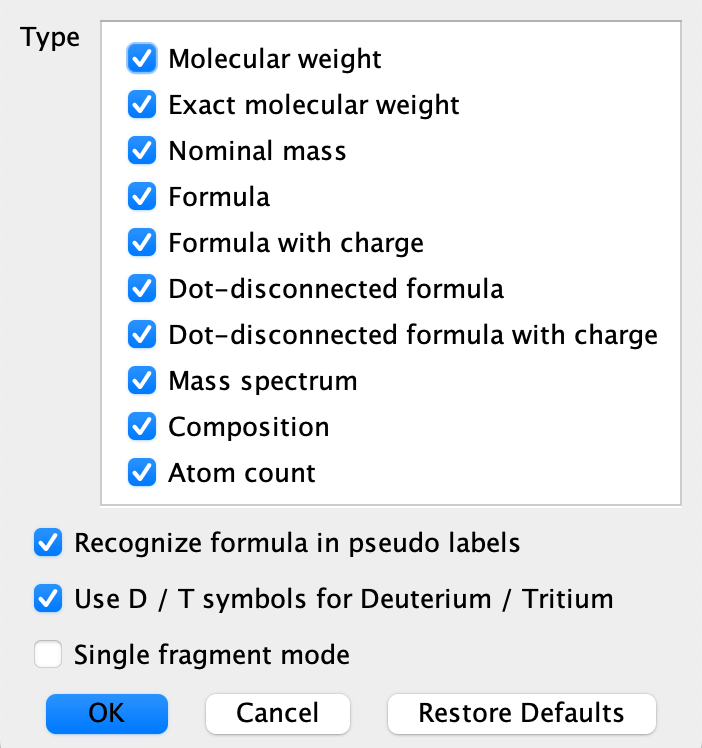Disable the Nominal mass option checkbox
702x748 pixels.
click(x=143, y=151)
